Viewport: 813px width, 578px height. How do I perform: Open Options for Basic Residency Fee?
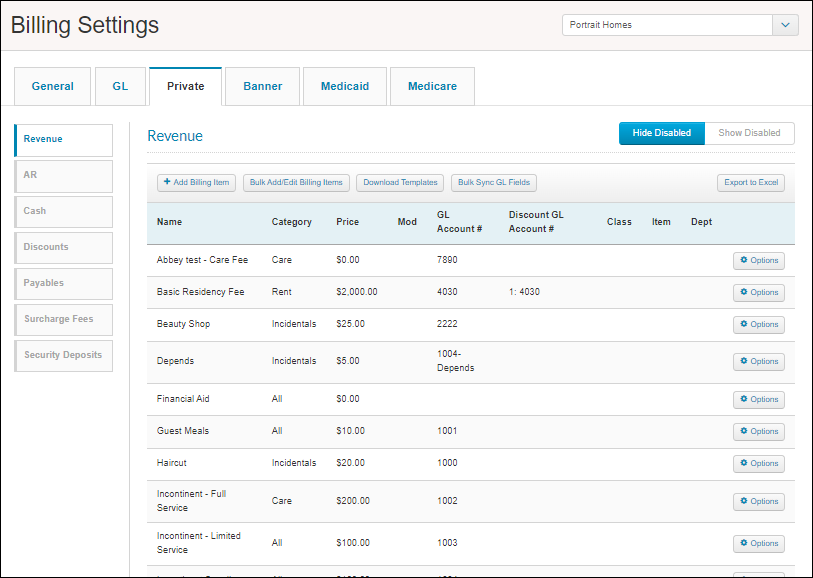click(x=759, y=292)
